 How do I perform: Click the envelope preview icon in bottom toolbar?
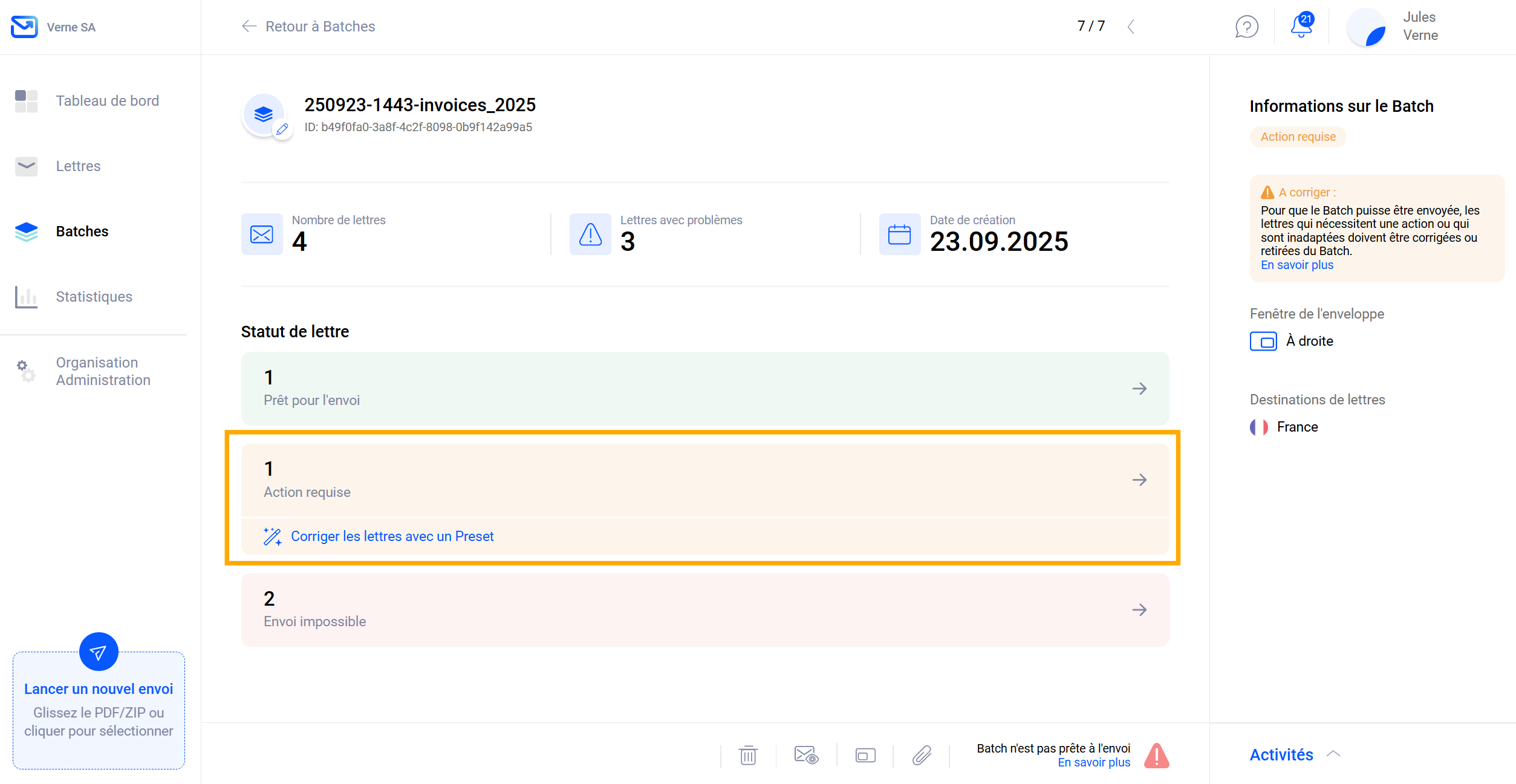click(805, 755)
